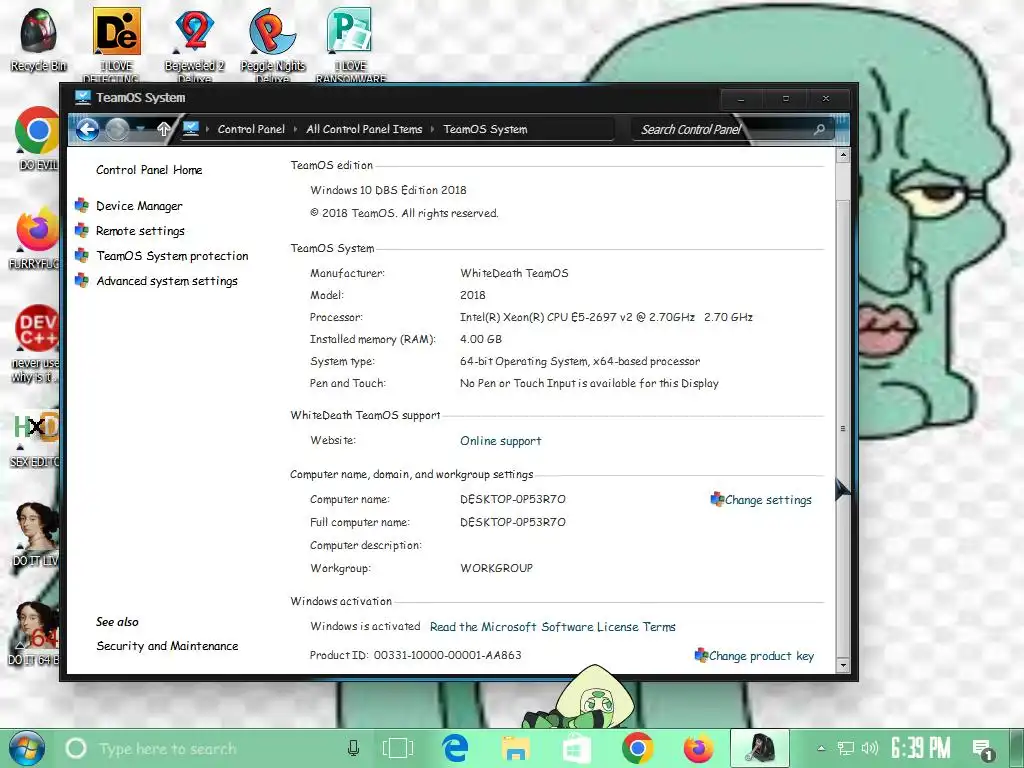Image resolution: width=1024 pixels, height=768 pixels.
Task: Show hidden tray icons arrow
Action: [821, 748]
